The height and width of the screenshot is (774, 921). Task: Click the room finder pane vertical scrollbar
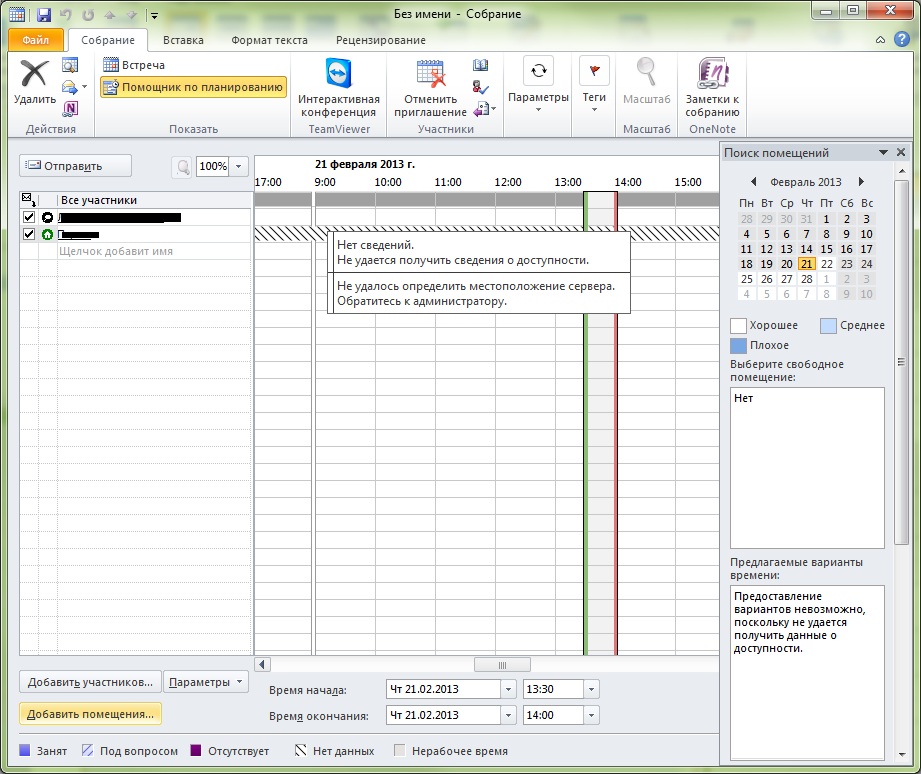click(x=901, y=362)
